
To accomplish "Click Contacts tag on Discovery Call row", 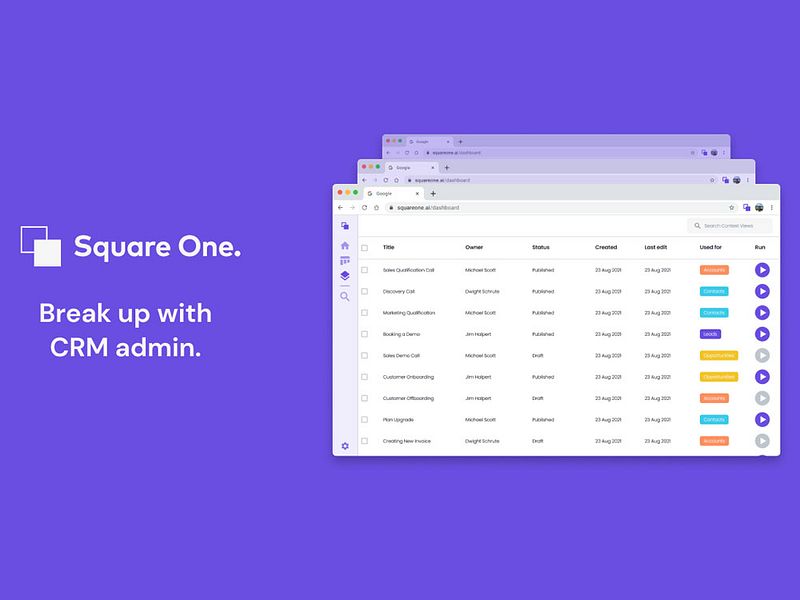I will tap(714, 291).
